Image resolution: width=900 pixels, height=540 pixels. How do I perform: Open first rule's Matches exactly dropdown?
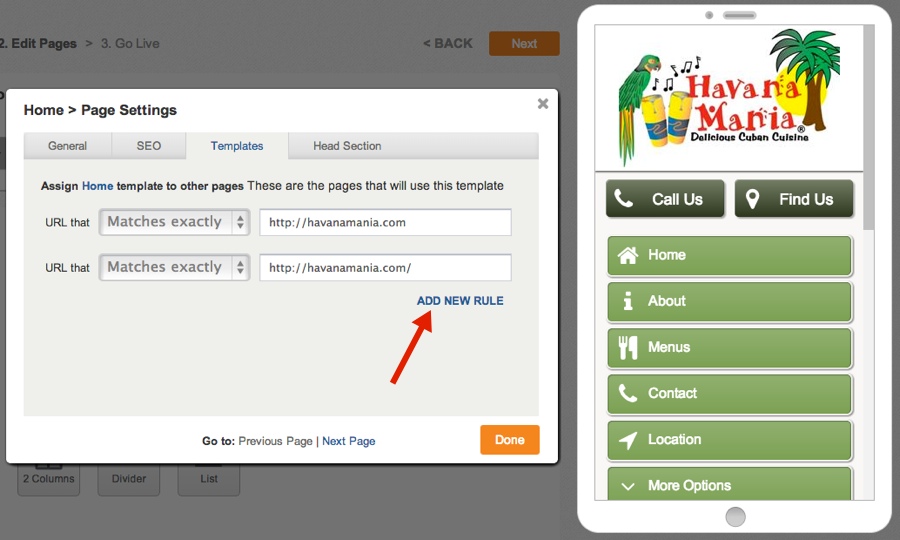pos(174,222)
